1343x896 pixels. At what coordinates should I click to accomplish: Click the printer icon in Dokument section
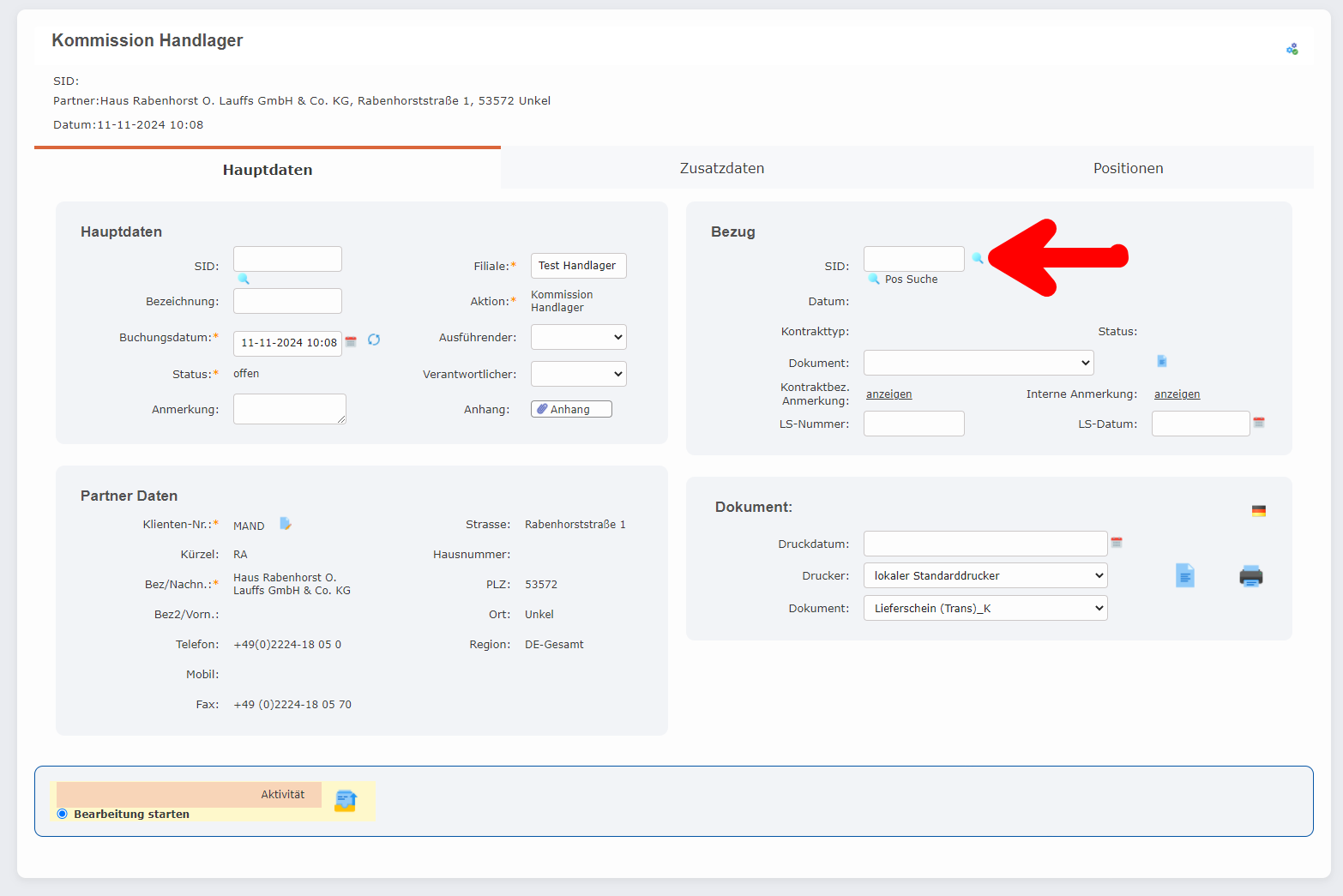click(1250, 576)
